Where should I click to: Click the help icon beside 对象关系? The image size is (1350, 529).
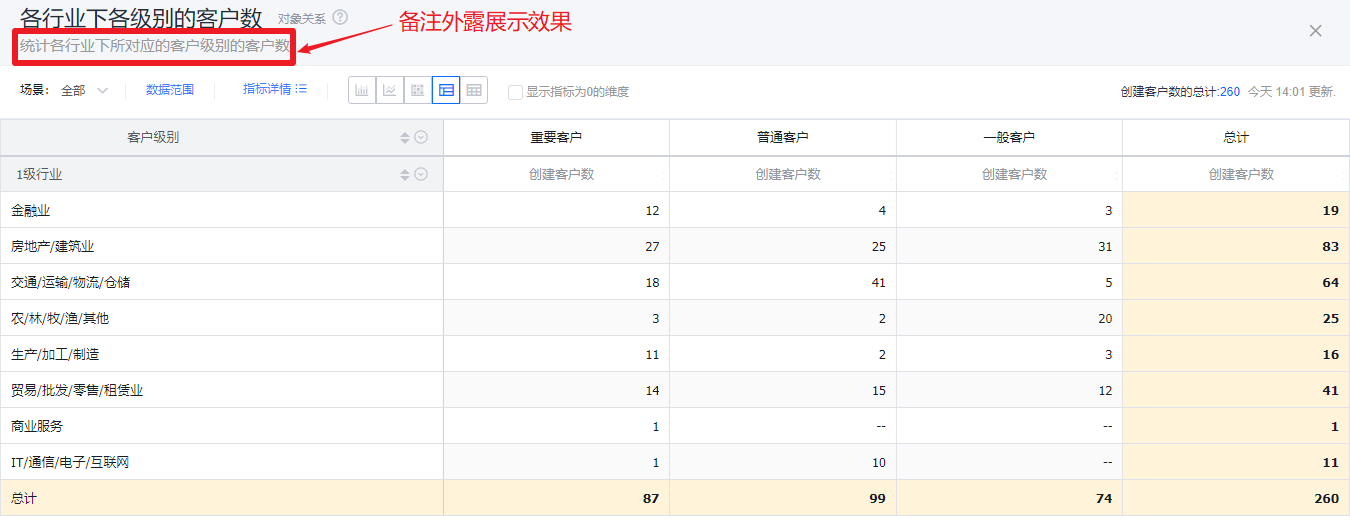click(340, 18)
